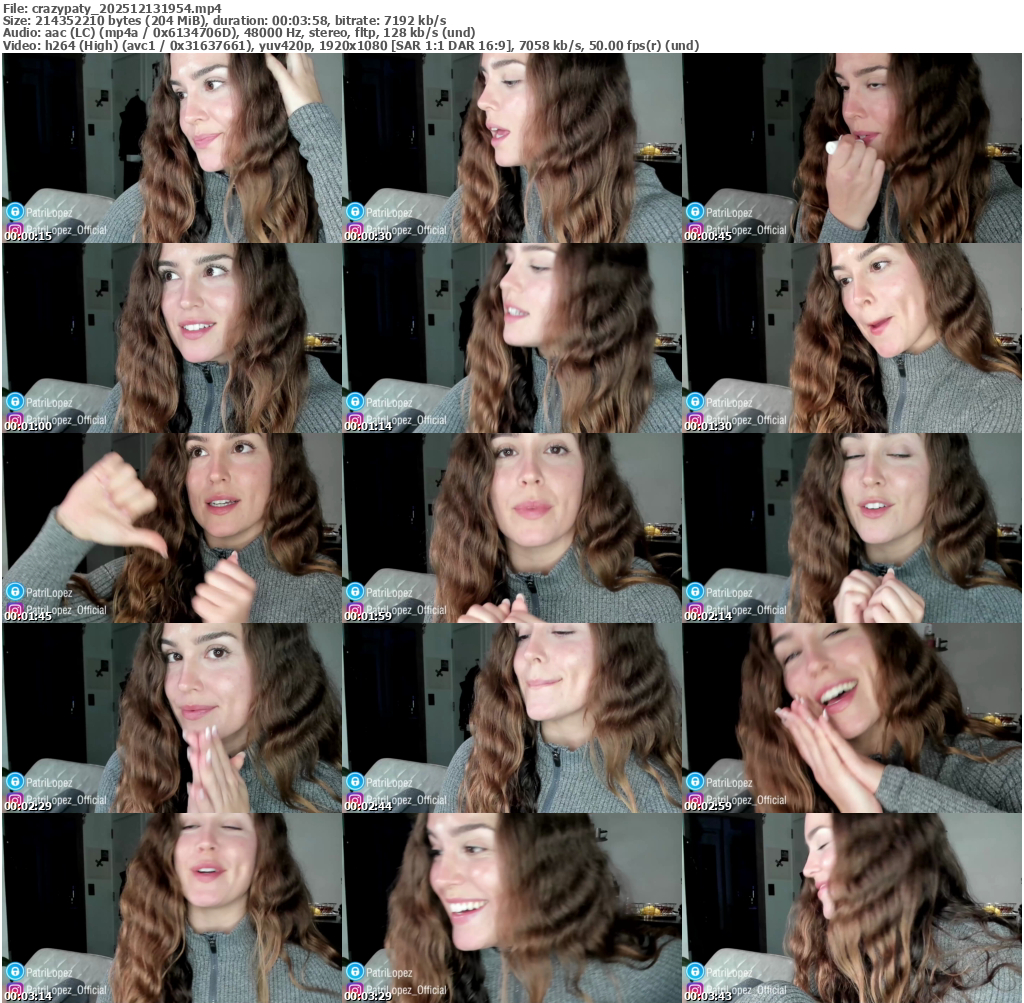Click the Instagram icon in the 00:01:00 frame
Viewport: 1024px width, 1003px height.
pyautogui.click(x=14, y=420)
